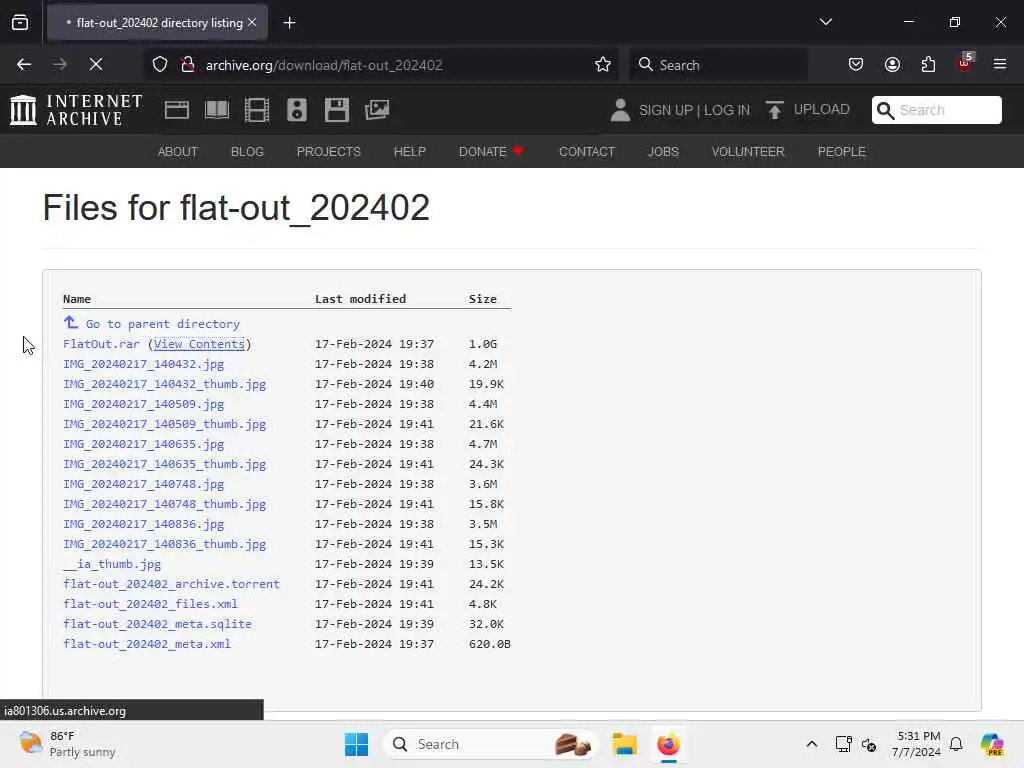The image size is (1024, 768).
Task: Go to Internet Archive home logo
Action: (76, 110)
